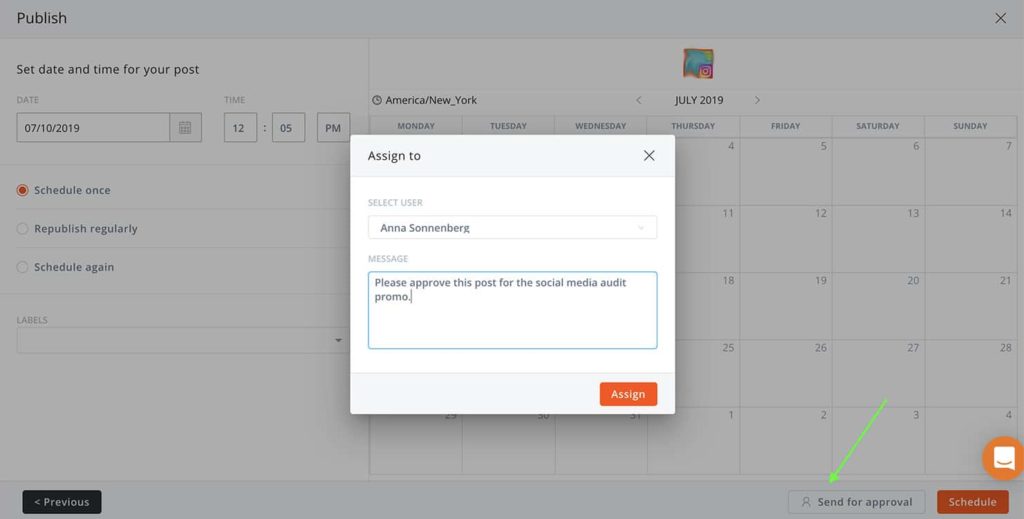
Task: Close the Publish window
Action: pyautogui.click(x=1000, y=18)
